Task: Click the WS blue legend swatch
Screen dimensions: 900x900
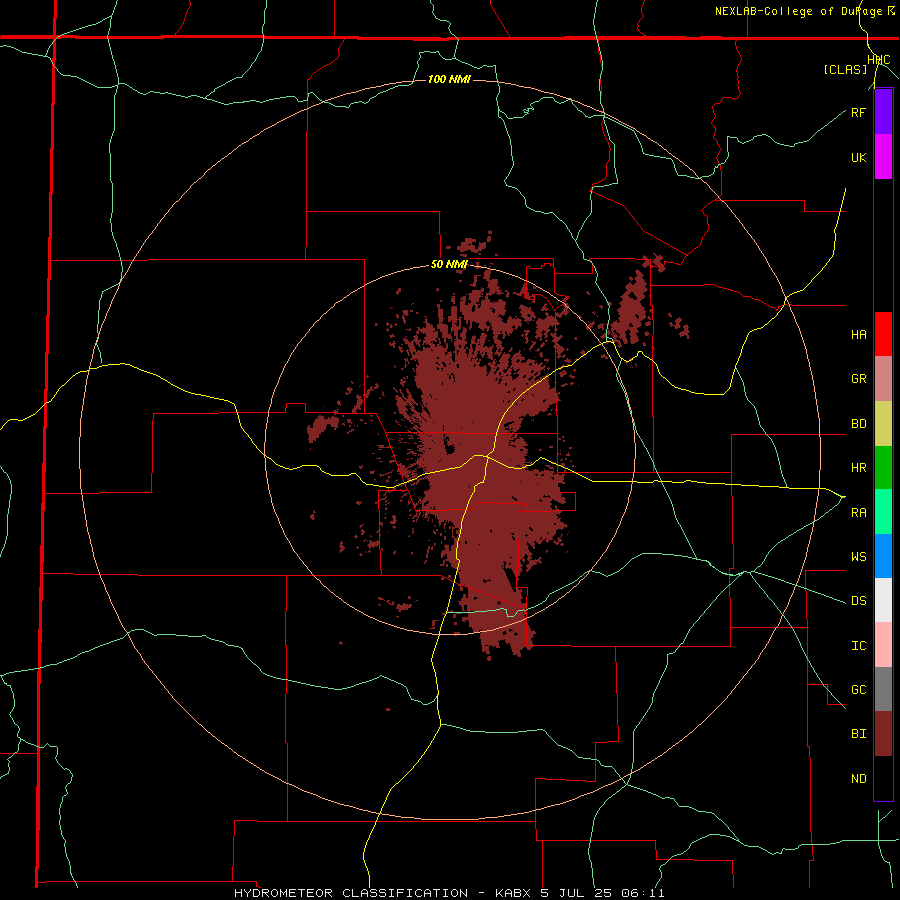Action: pos(883,556)
